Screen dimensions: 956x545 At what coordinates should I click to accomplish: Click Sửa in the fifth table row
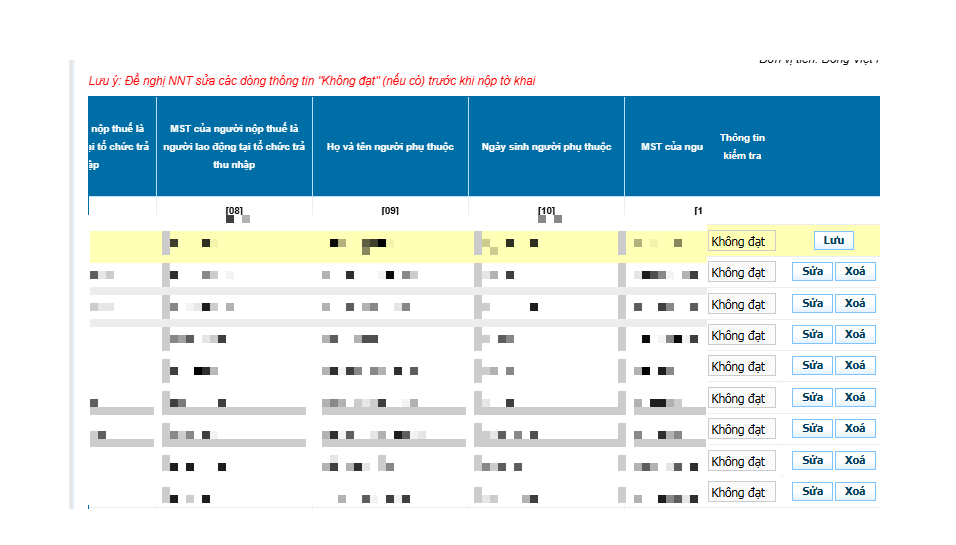[812, 366]
